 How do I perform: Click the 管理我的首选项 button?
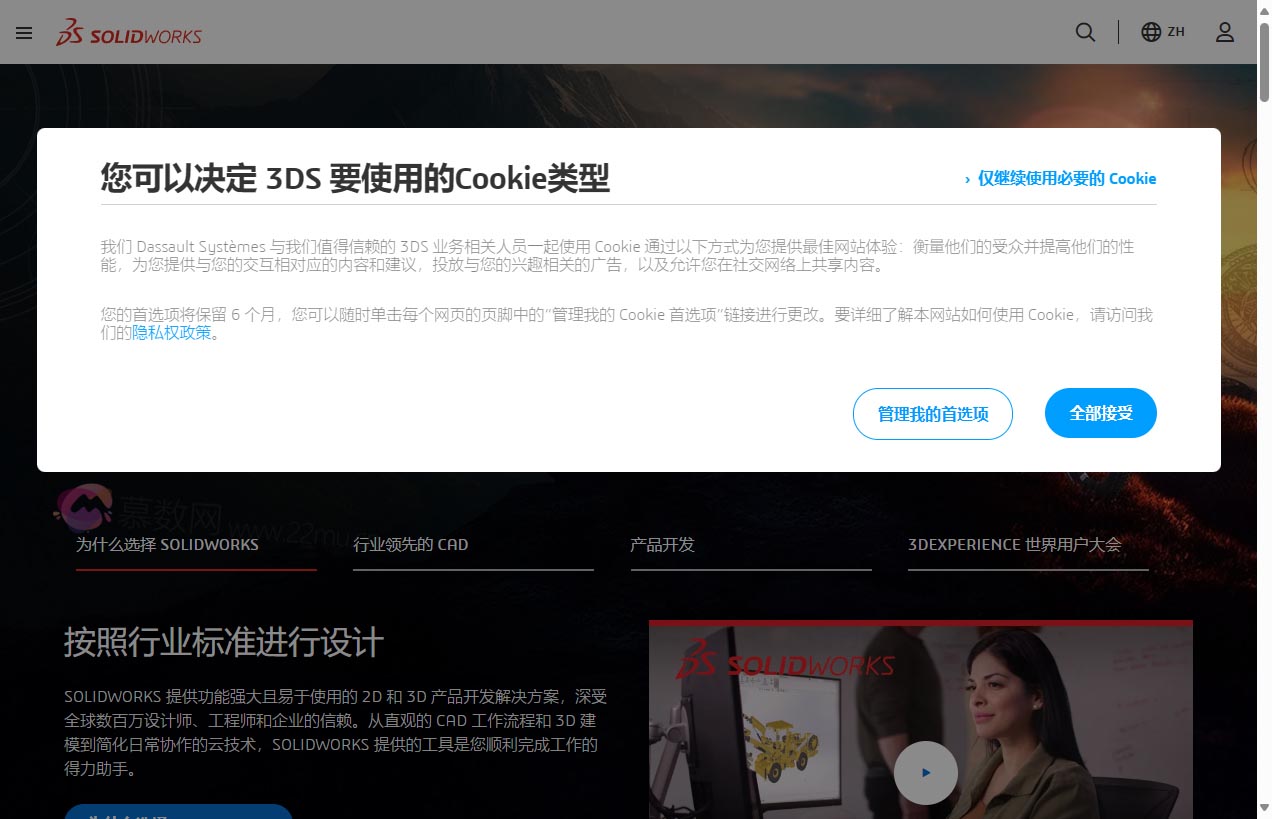[932, 414]
